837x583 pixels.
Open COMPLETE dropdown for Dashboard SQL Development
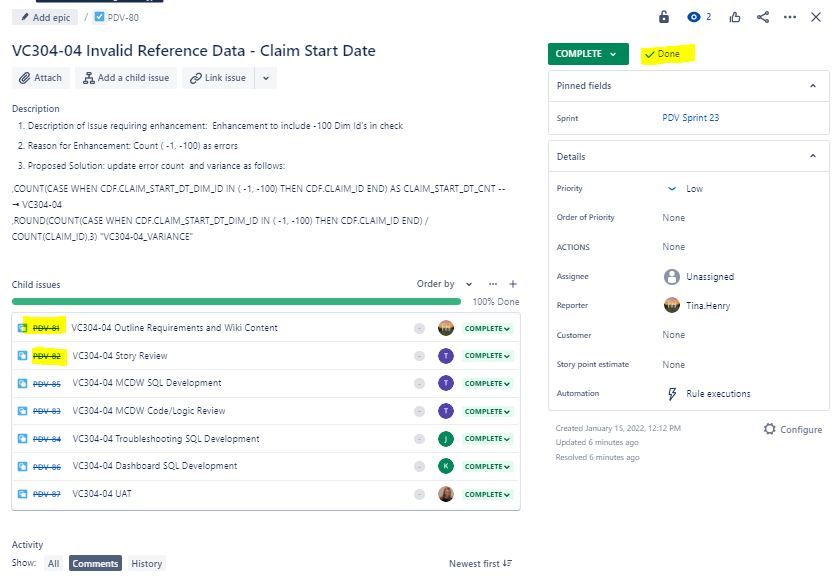point(487,466)
